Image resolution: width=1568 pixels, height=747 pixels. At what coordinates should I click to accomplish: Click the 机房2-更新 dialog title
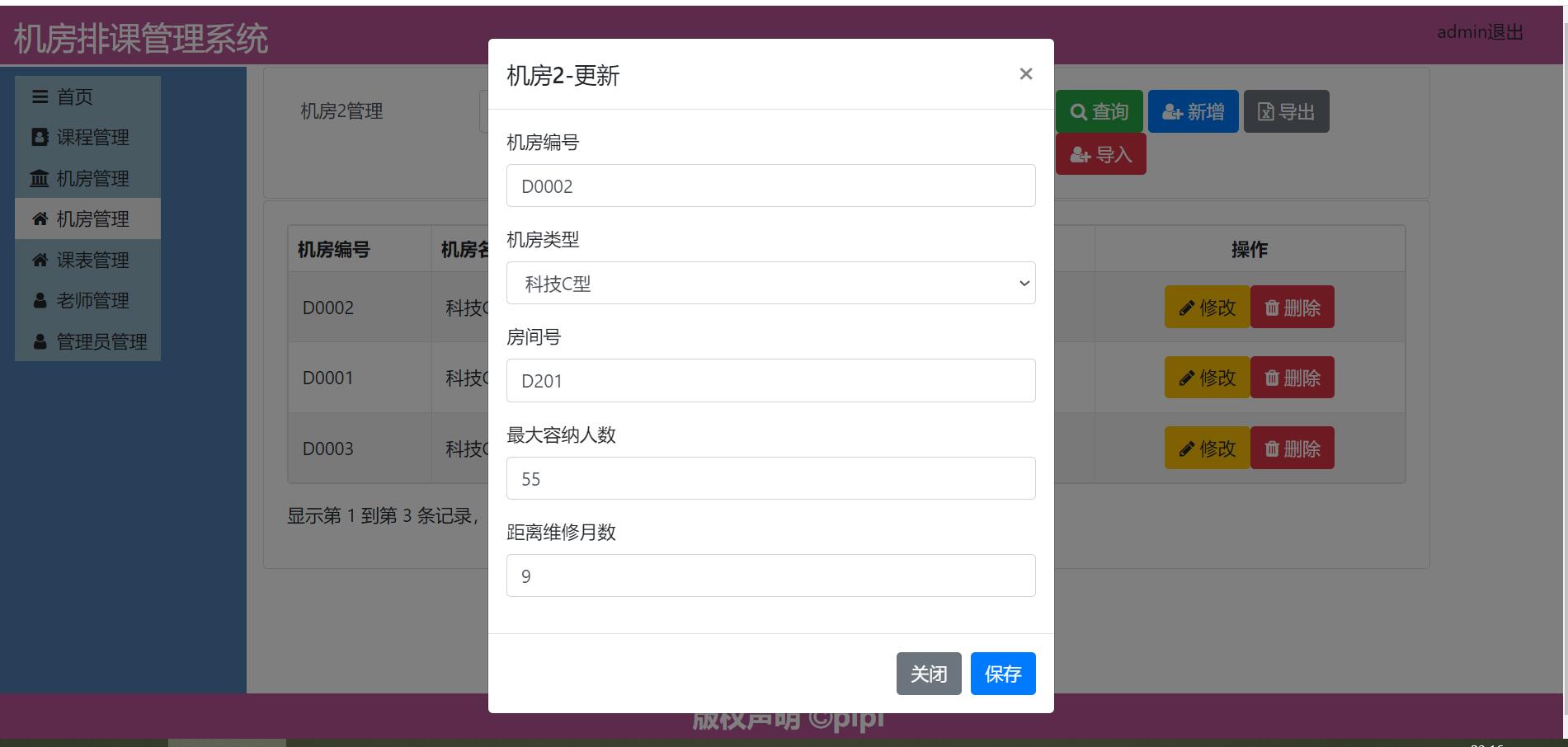click(563, 75)
